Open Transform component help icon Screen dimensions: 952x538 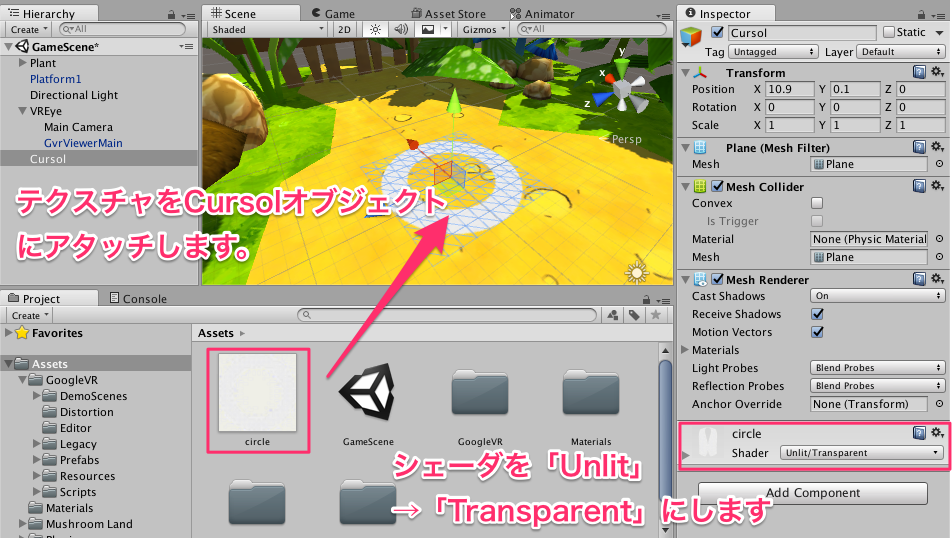[x=919, y=72]
